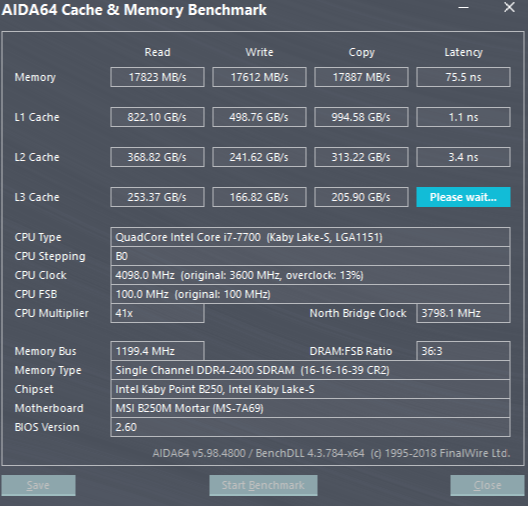The height and width of the screenshot is (506, 528).
Task: Minimize the AIDA64 benchmark window
Action: tap(464, 7)
